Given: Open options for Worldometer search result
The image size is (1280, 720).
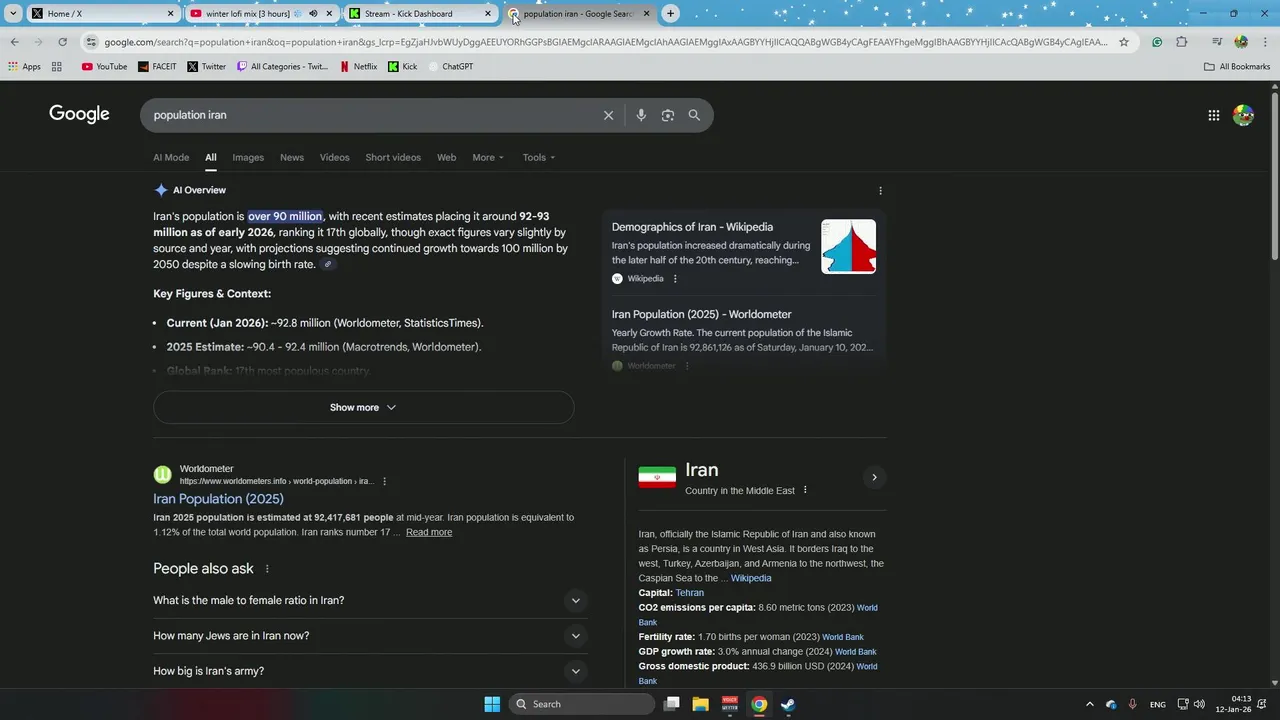Looking at the screenshot, I should [x=384, y=481].
